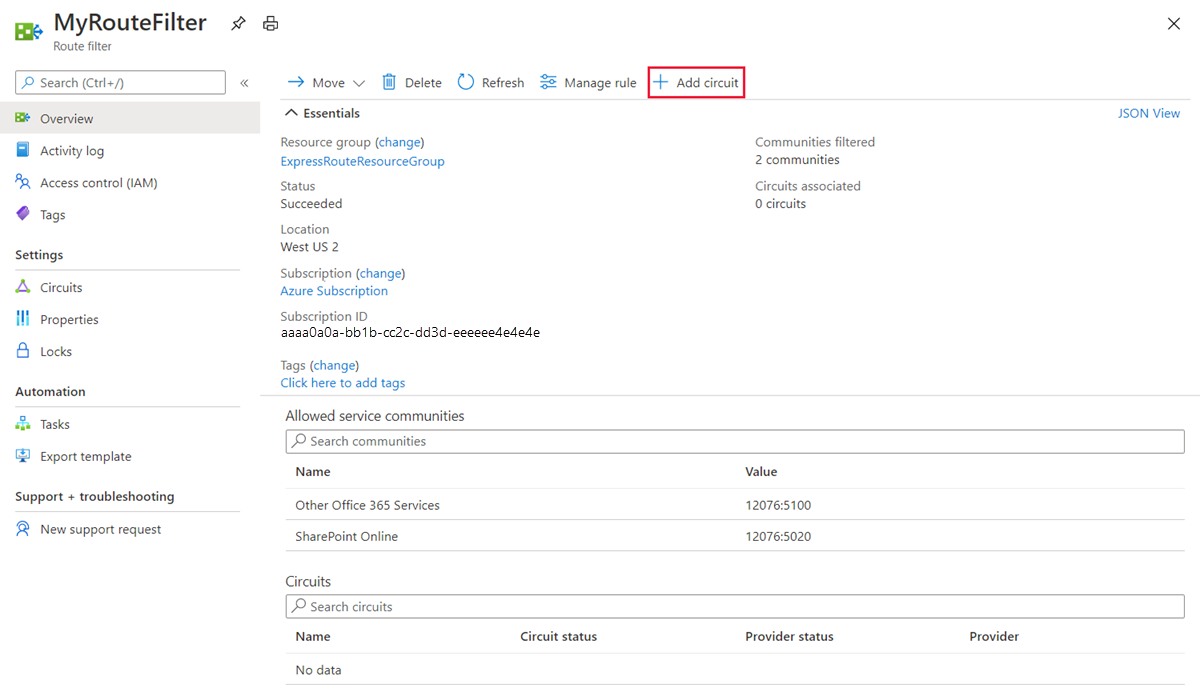
Task: Collapse the left sidebar
Action: (244, 82)
